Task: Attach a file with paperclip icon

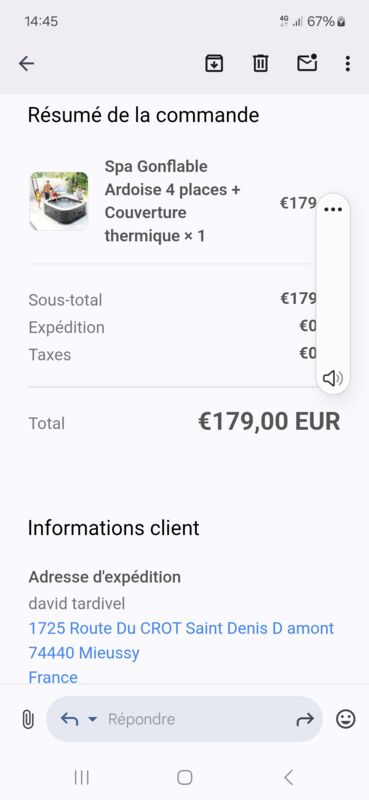Action: tap(28, 719)
